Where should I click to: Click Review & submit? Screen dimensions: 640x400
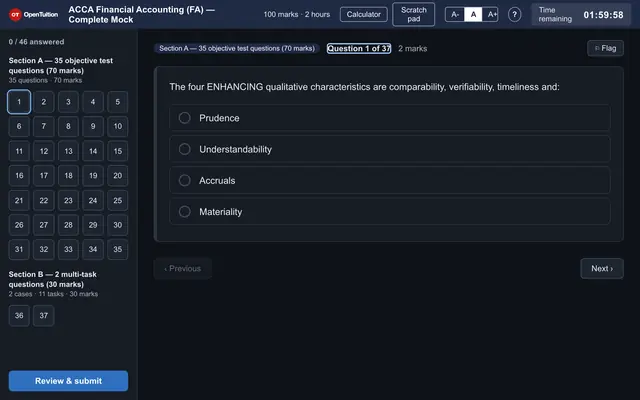[68, 381]
